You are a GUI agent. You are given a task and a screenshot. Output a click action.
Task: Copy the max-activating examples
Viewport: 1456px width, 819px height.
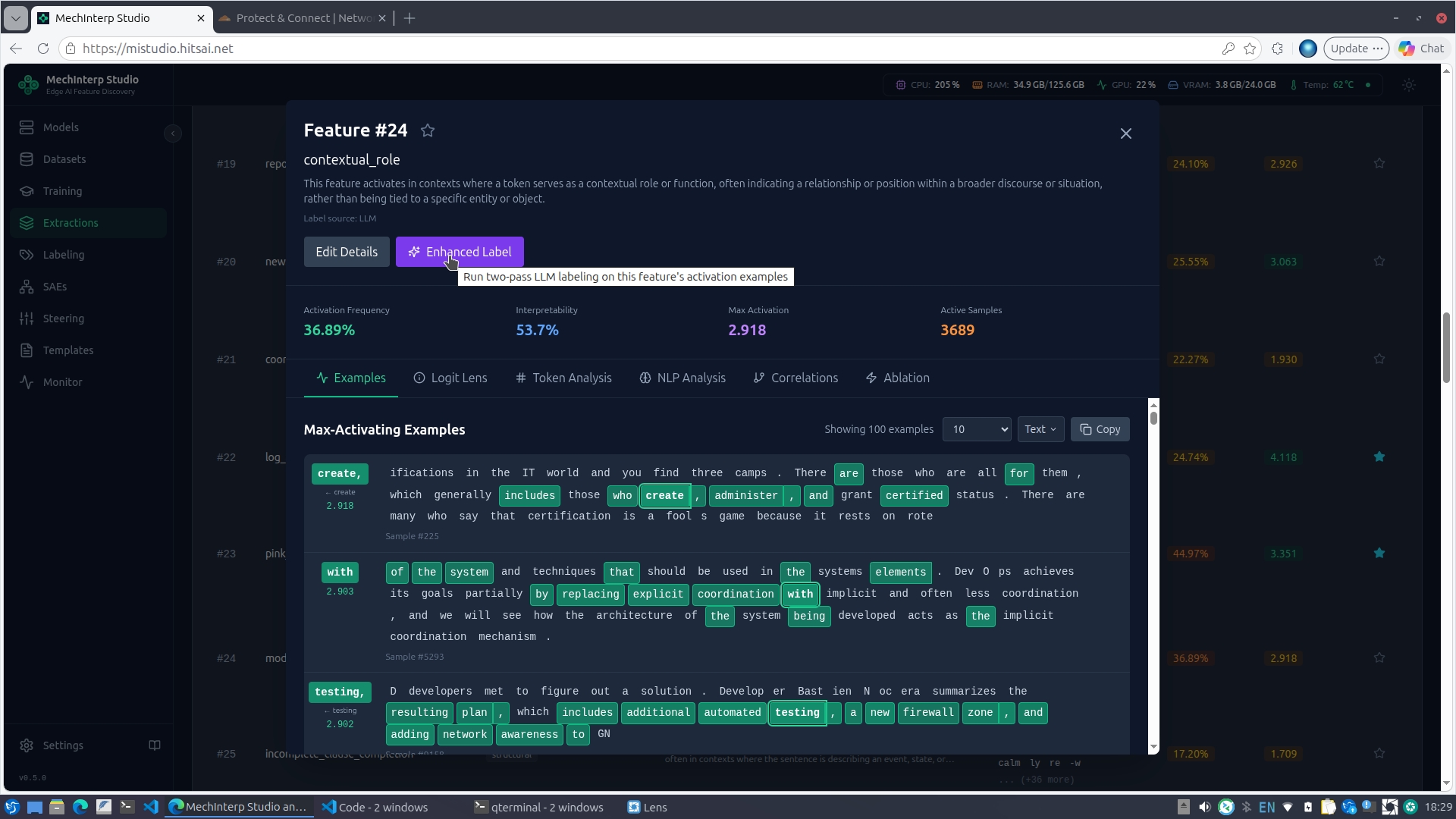pos(1100,429)
